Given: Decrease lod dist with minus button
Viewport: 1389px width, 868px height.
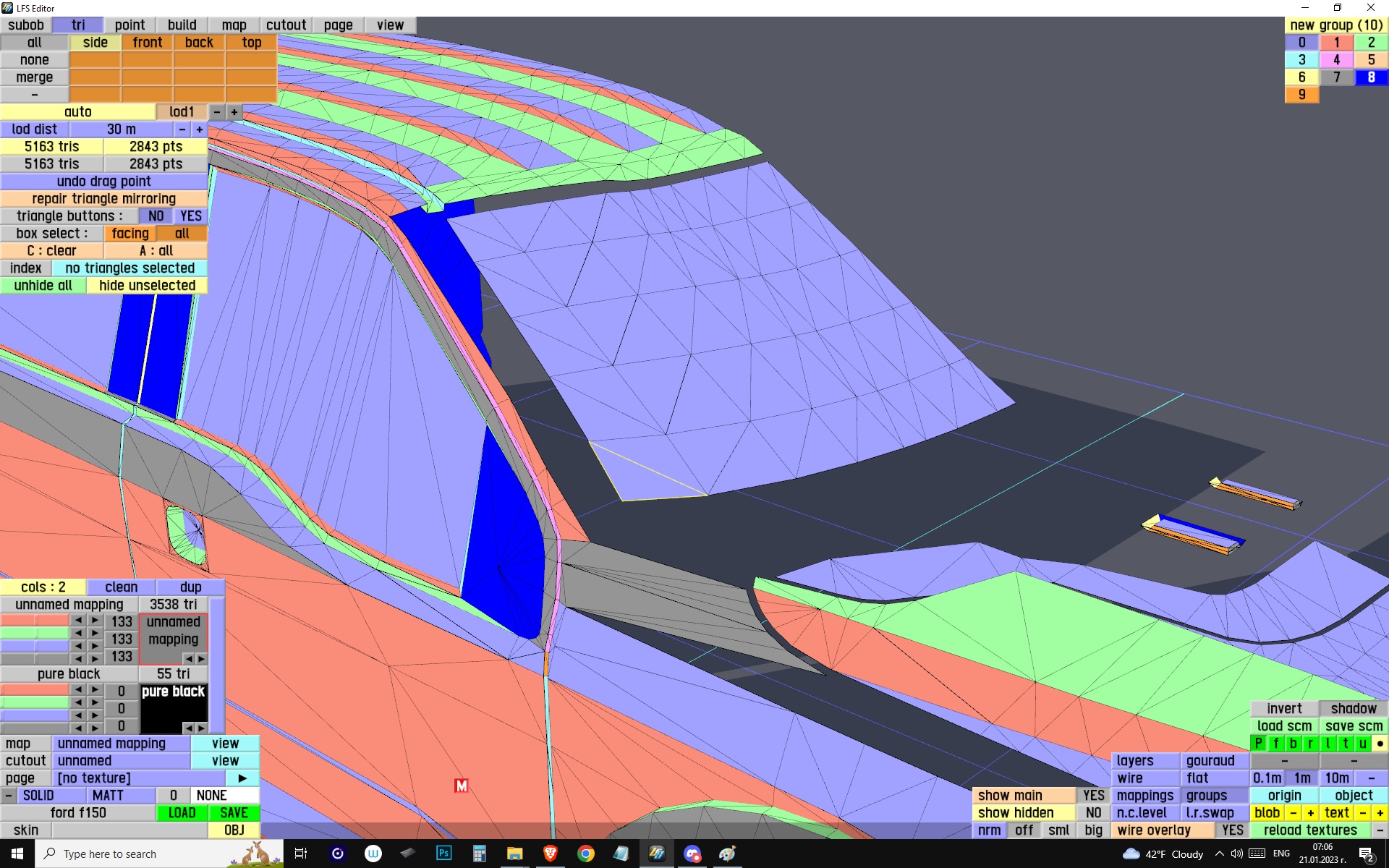Looking at the screenshot, I should pos(182,129).
